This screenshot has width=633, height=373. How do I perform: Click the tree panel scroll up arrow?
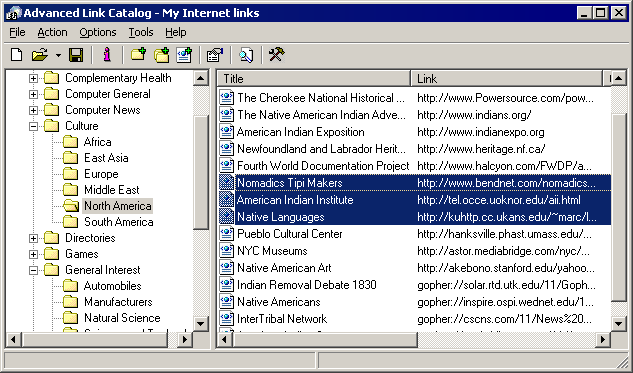pyautogui.click(x=201, y=78)
